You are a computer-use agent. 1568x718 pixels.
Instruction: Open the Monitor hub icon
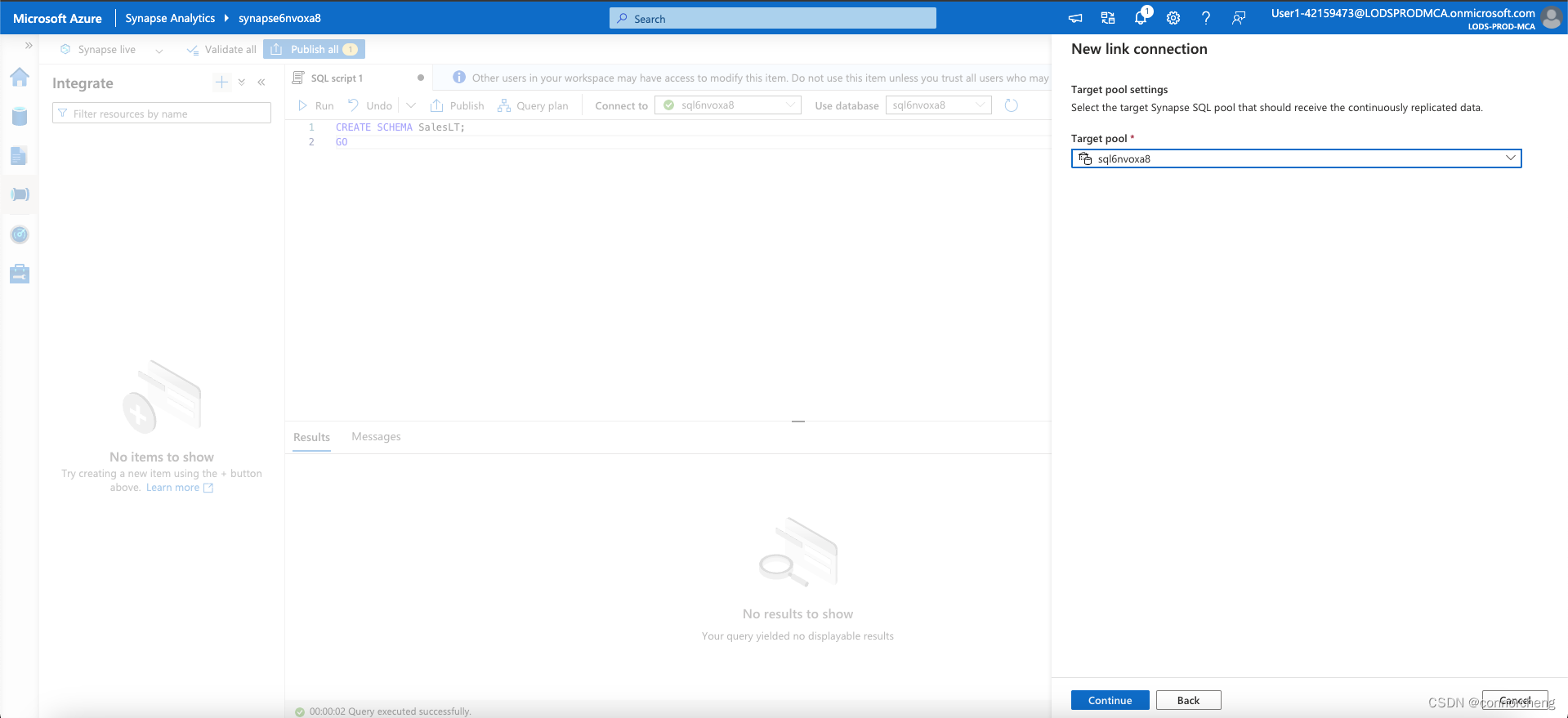click(x=20, y=234)
